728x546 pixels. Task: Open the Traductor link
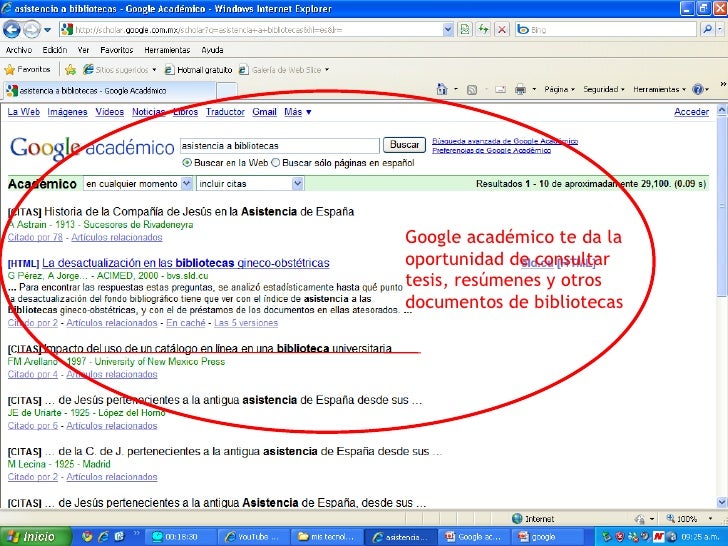coord(225,112)
